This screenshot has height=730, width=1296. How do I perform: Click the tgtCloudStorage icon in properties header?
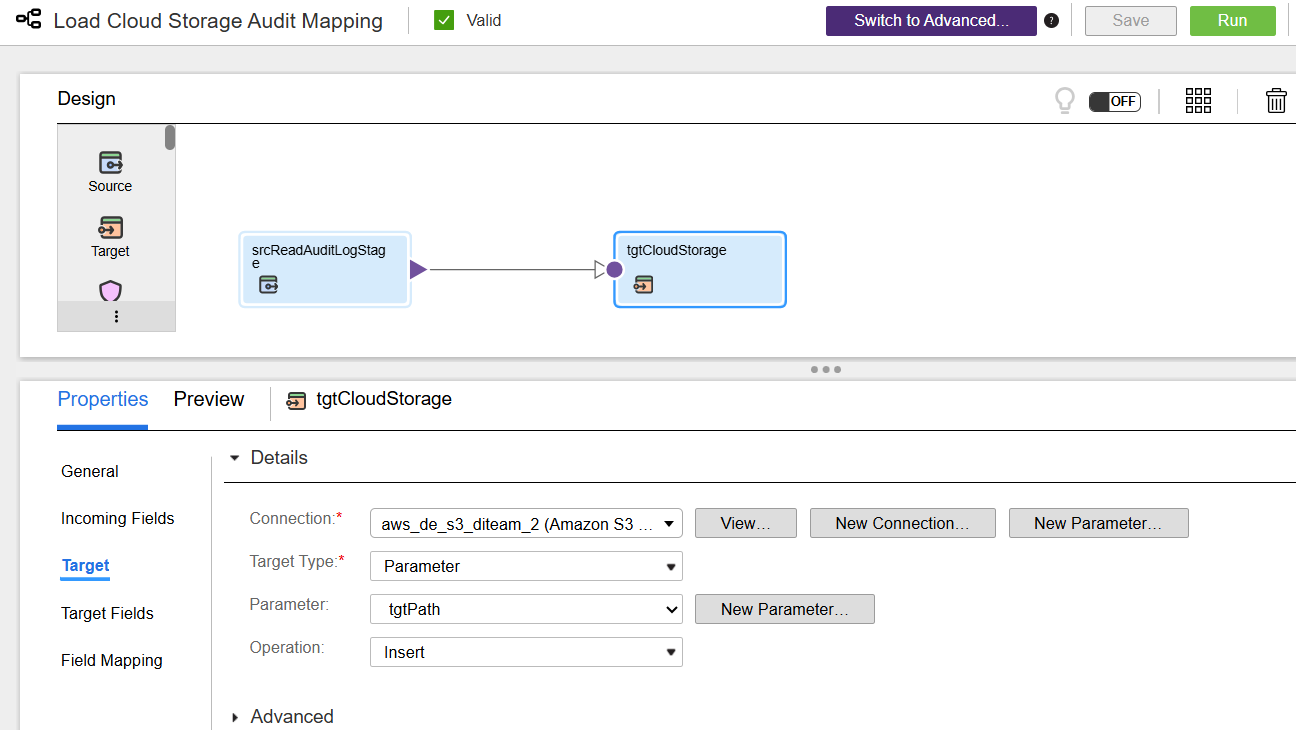coord(296,401)
